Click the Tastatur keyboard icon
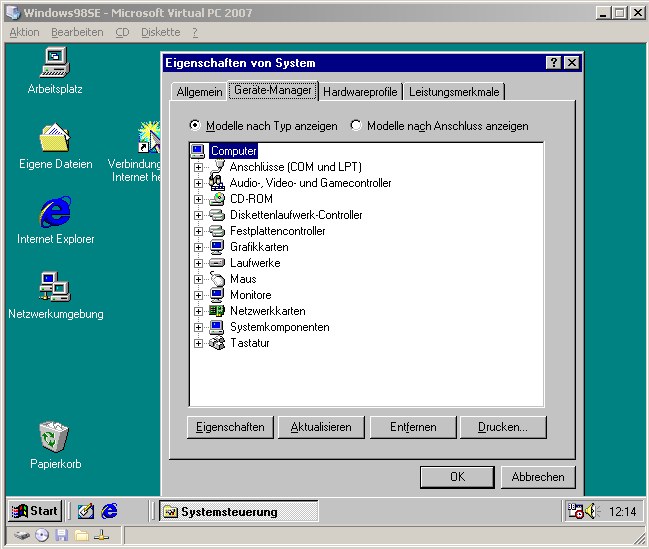Screen dimensions: 649x549 (217, 343)
